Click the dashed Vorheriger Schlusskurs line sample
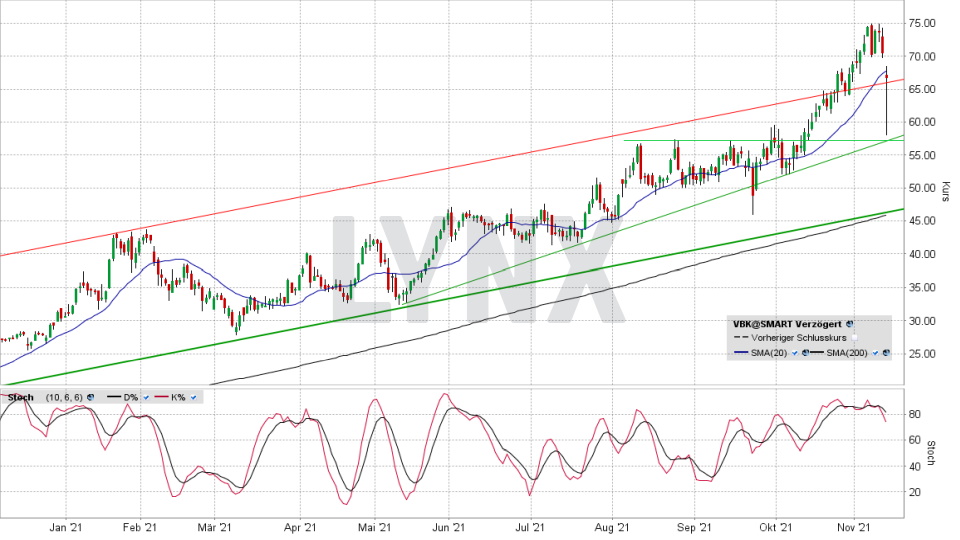Viewport: 960px width, 540px height. pyautogui.click(x=741, y=337)
